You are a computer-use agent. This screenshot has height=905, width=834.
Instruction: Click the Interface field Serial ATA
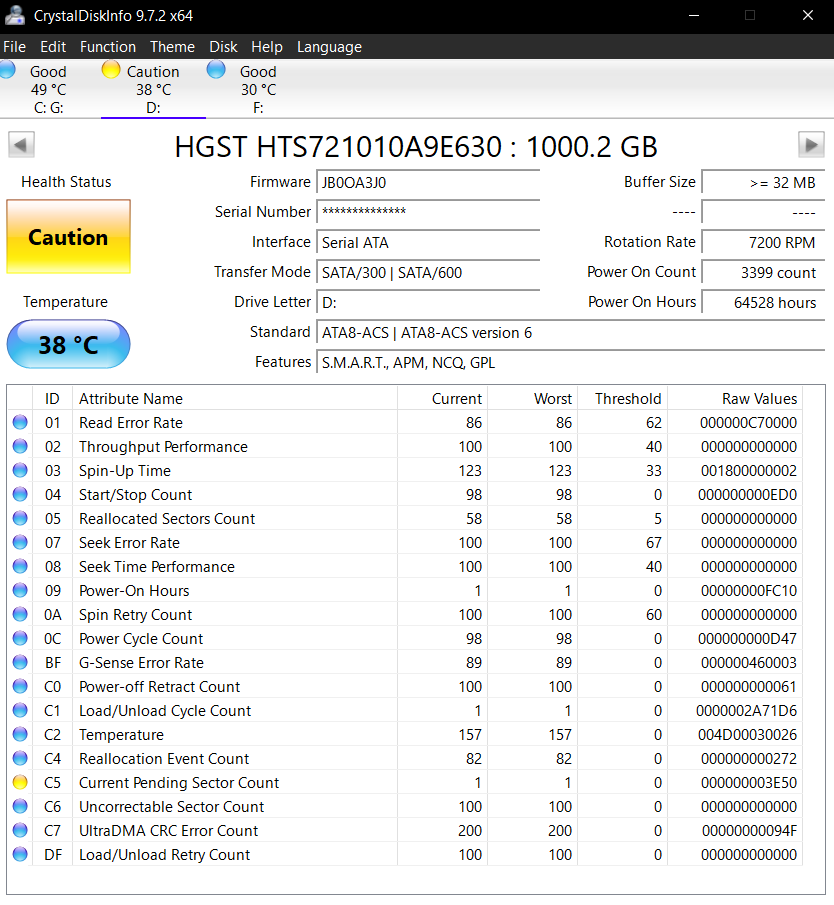coord(428,242)
